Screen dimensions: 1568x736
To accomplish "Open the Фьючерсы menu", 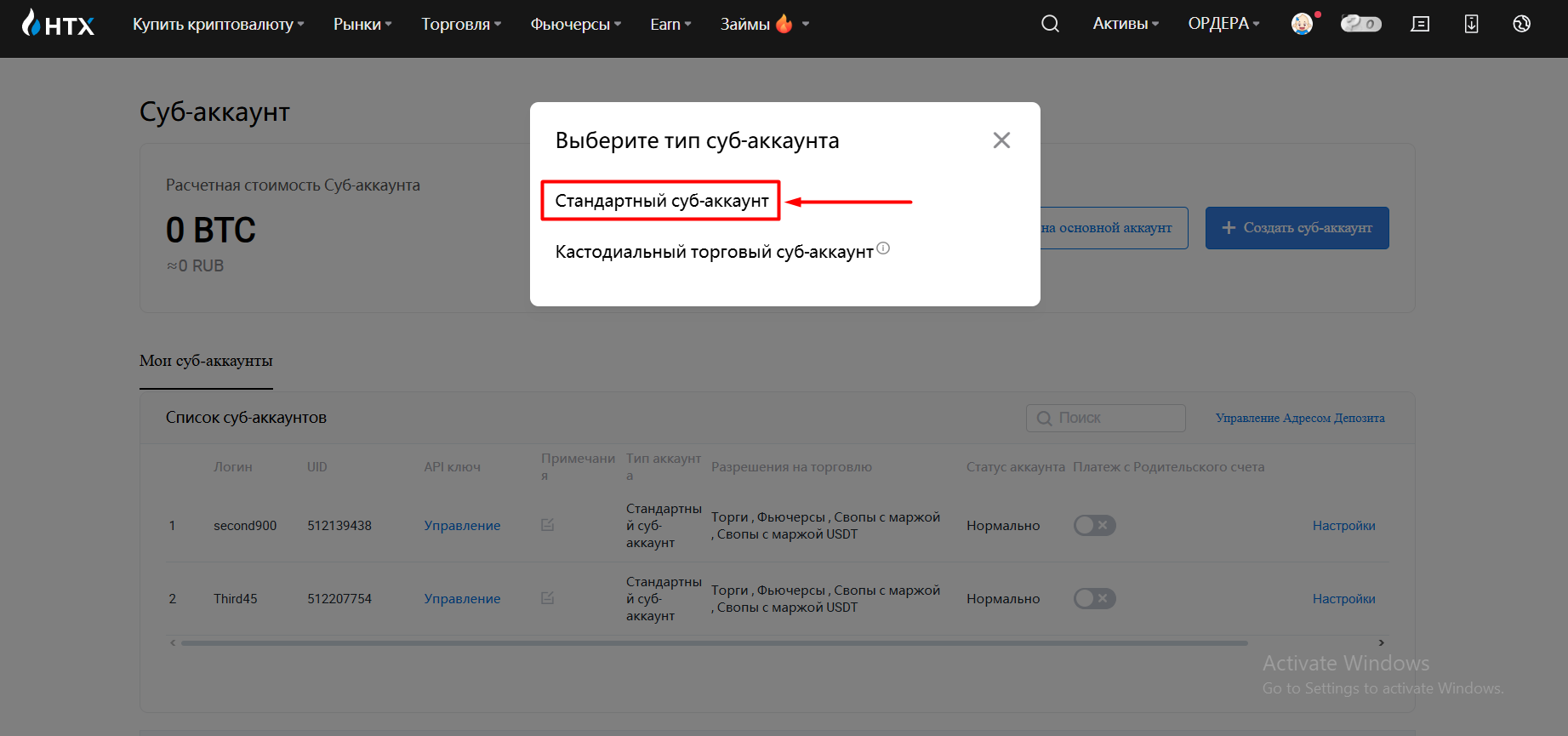I will pos(576,24).
